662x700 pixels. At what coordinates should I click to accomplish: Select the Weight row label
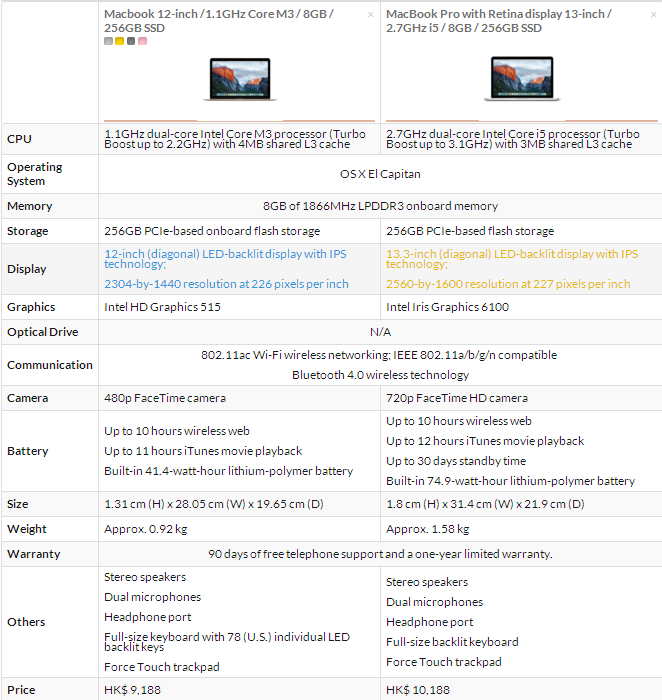click(x=27, y=529)
